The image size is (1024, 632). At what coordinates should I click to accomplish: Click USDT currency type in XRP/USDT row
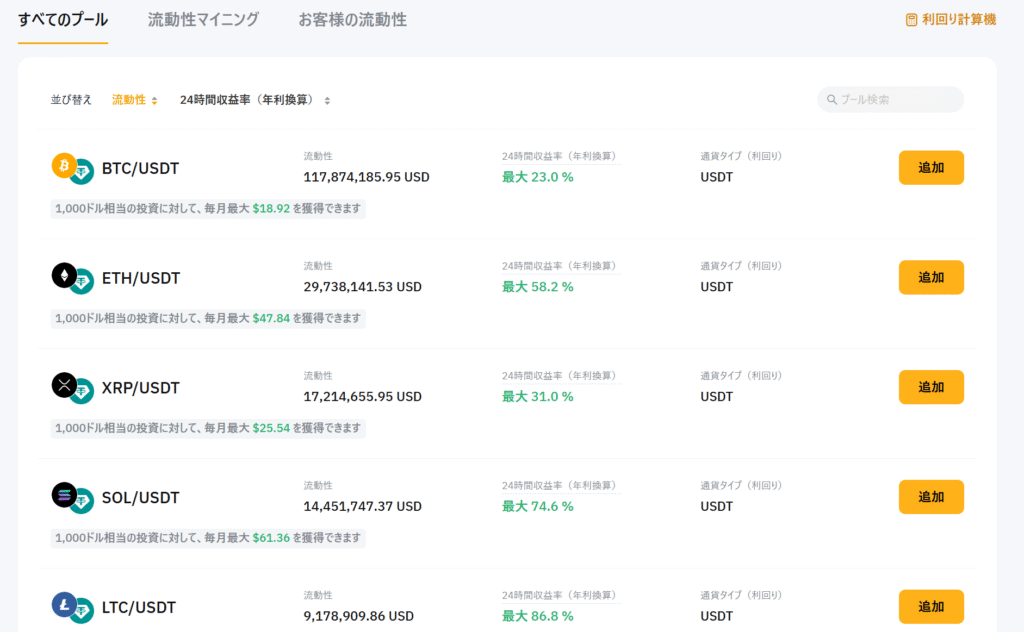pyautogui.click(x=716, y=396)
